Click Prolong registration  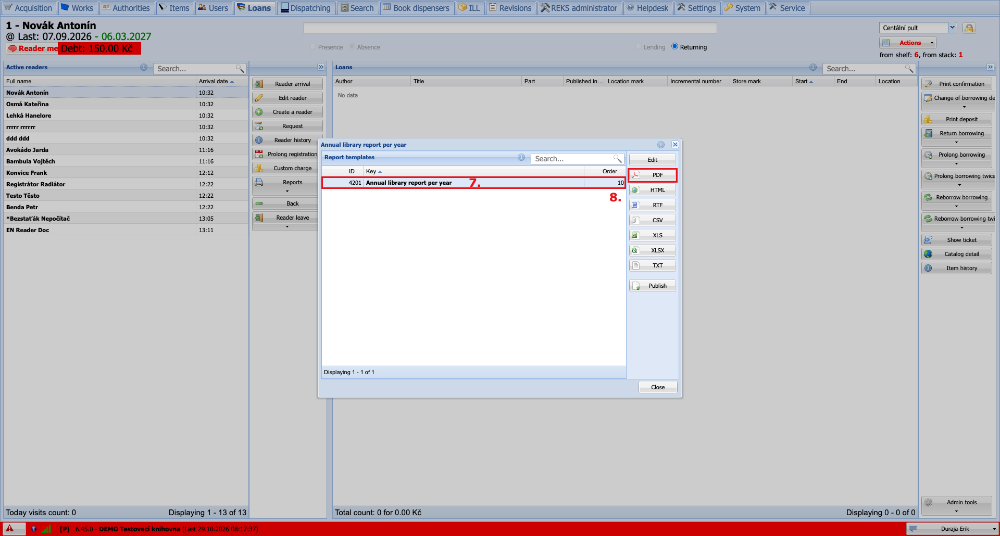click(287, 154)
